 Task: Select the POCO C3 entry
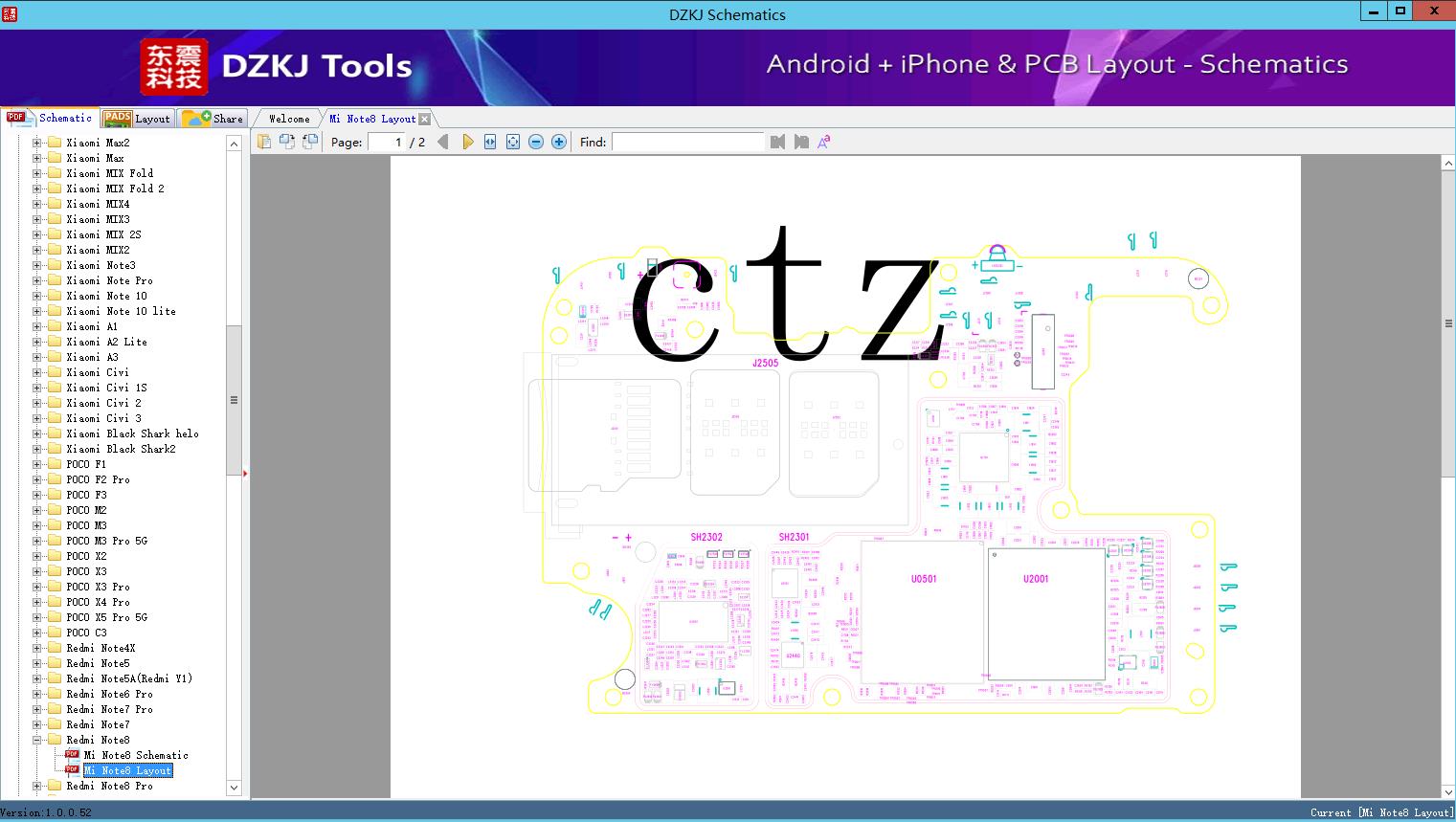coord(86,633)
